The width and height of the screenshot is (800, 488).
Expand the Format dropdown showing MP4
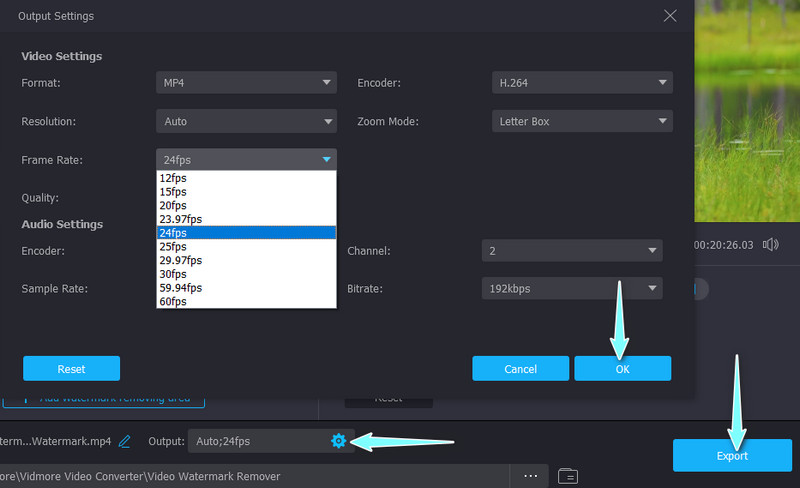[x=246, y=83]
